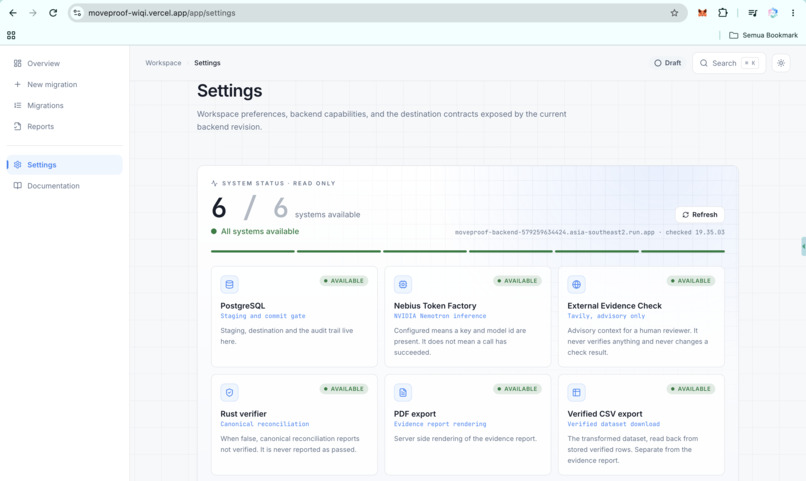Click the PDF export title
The height and width of the screenshot is (481, 806).
coord(414,413)
